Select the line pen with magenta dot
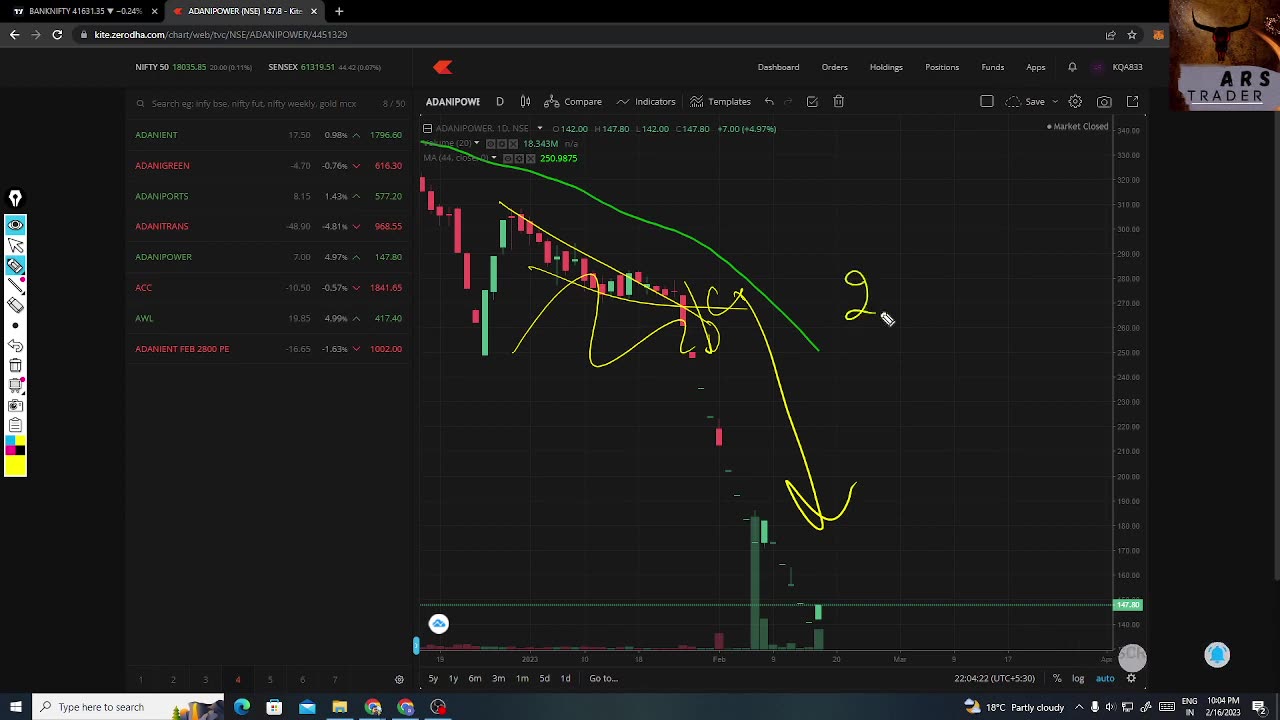The image size is (1280, 720). 15,286
